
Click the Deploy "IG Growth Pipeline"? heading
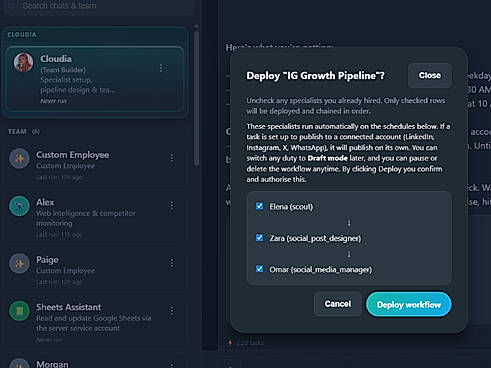point(315,76)
